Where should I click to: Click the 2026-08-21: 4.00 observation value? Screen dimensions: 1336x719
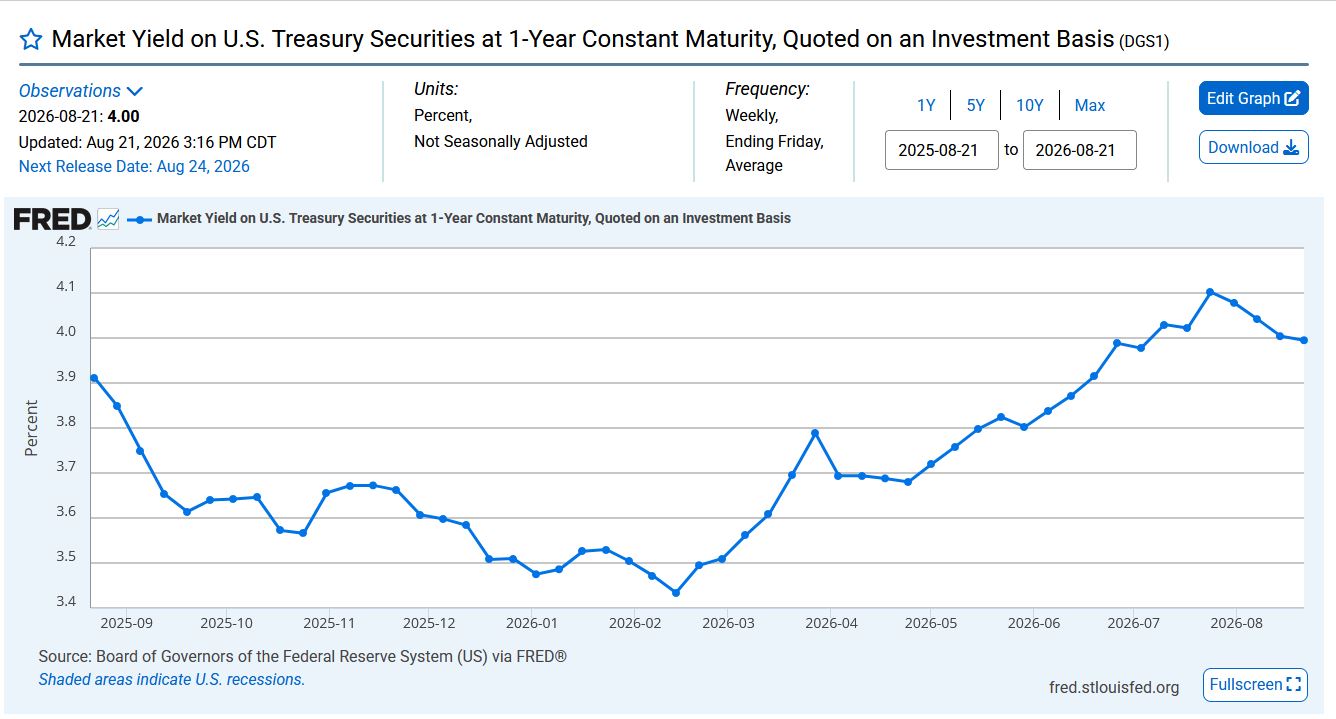79,116
